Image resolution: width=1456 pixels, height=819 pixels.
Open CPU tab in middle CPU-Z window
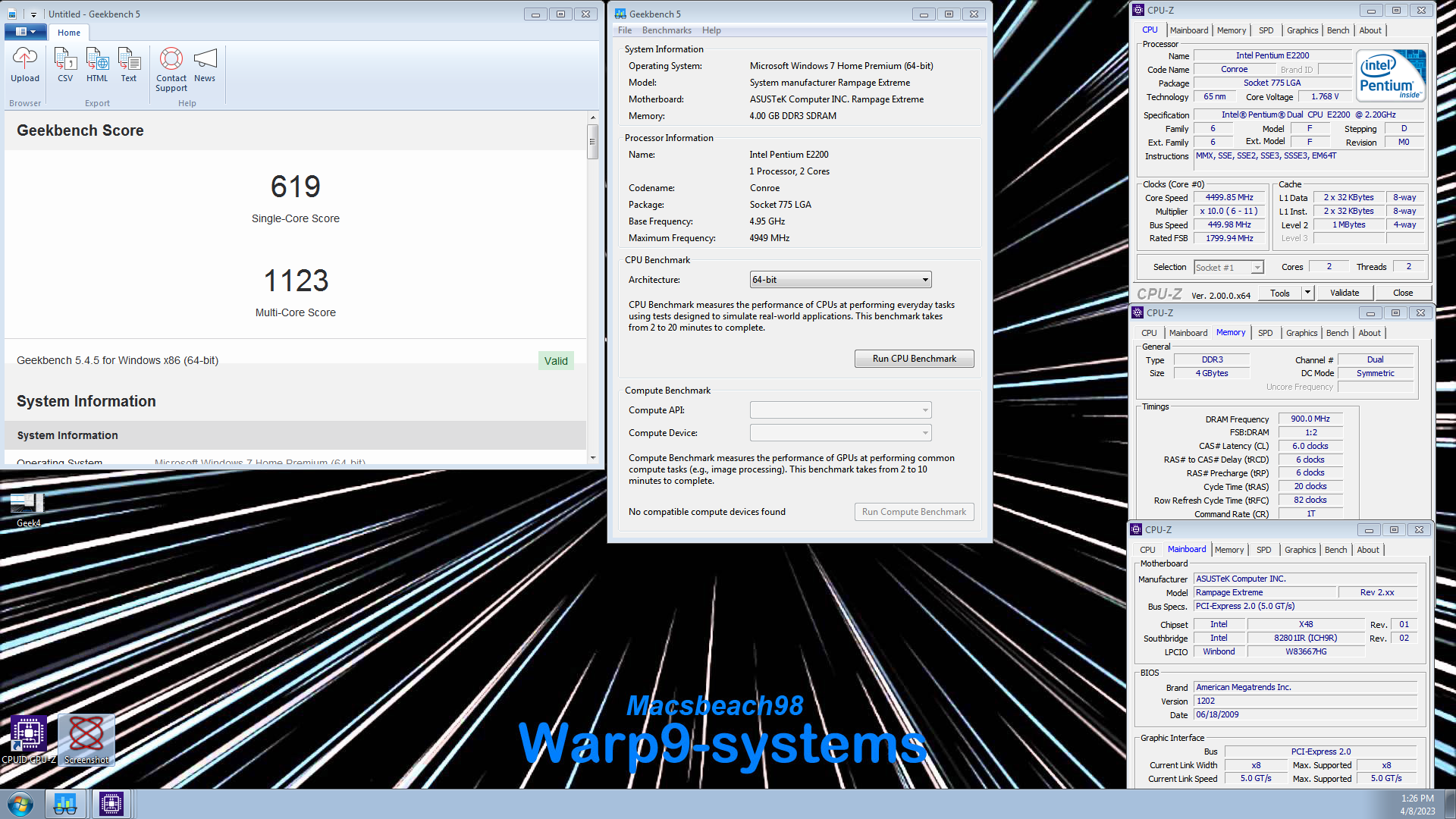coord(1149,333)
